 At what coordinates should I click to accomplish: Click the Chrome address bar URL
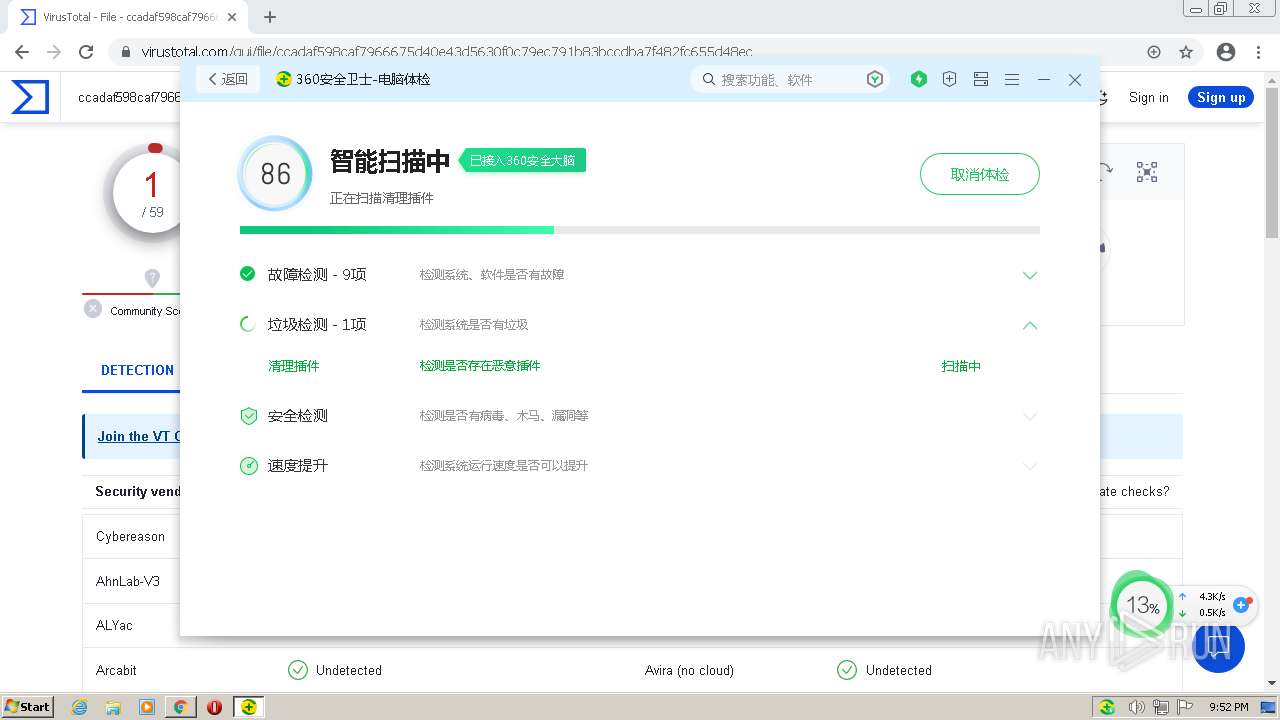[447, 52]
